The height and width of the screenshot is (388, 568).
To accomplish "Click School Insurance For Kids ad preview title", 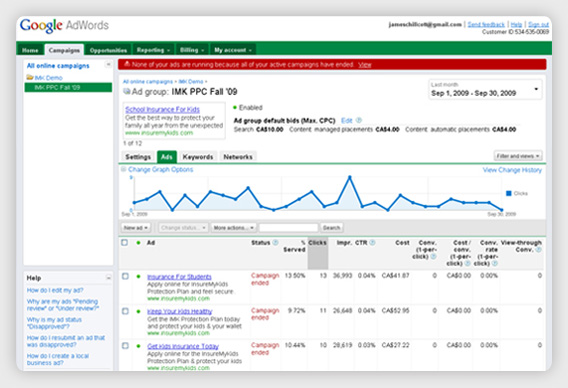I will [162, 109].
